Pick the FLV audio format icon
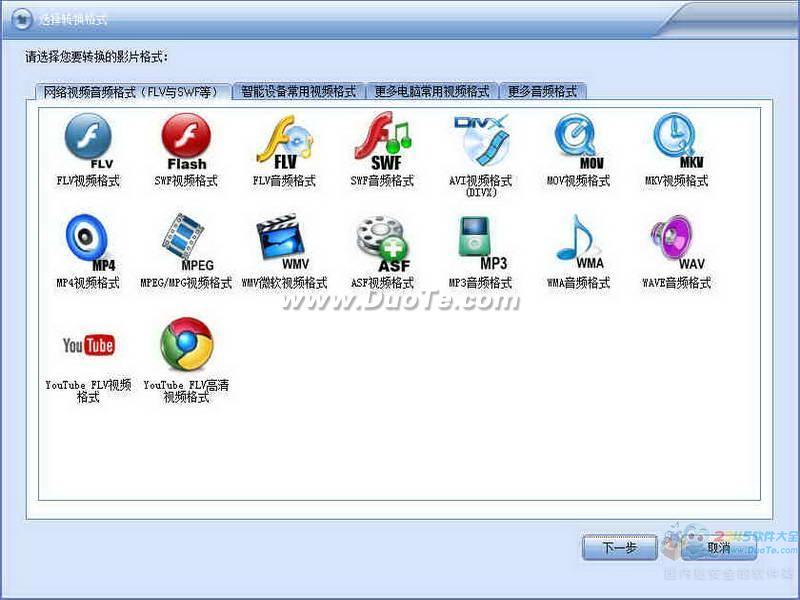The width and height of the screenshot is (800, 600). coord(284,141)
